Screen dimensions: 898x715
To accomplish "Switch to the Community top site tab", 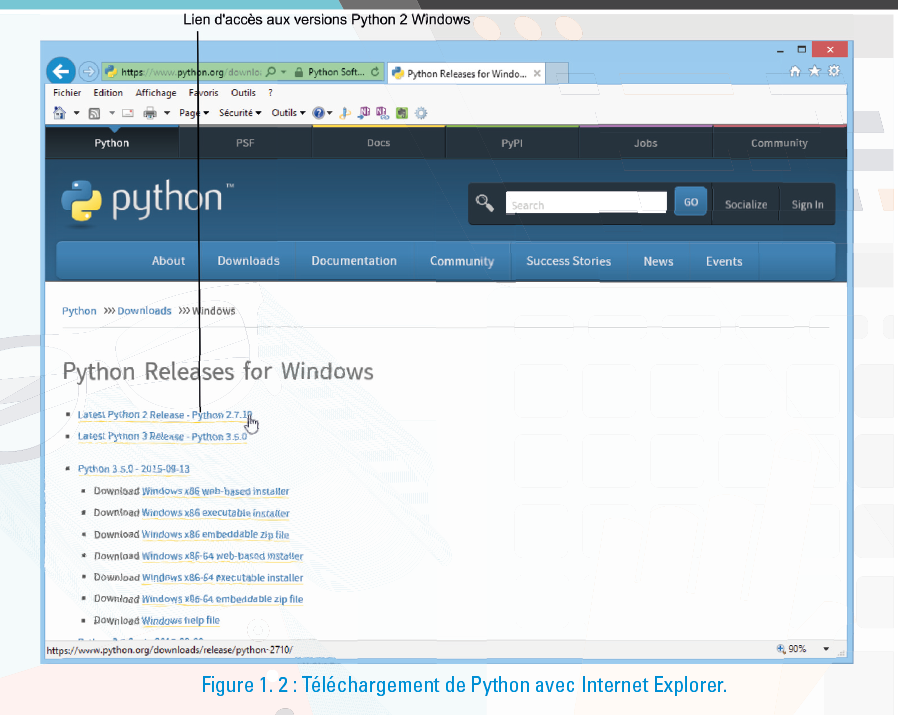I will tap(779, 143).
